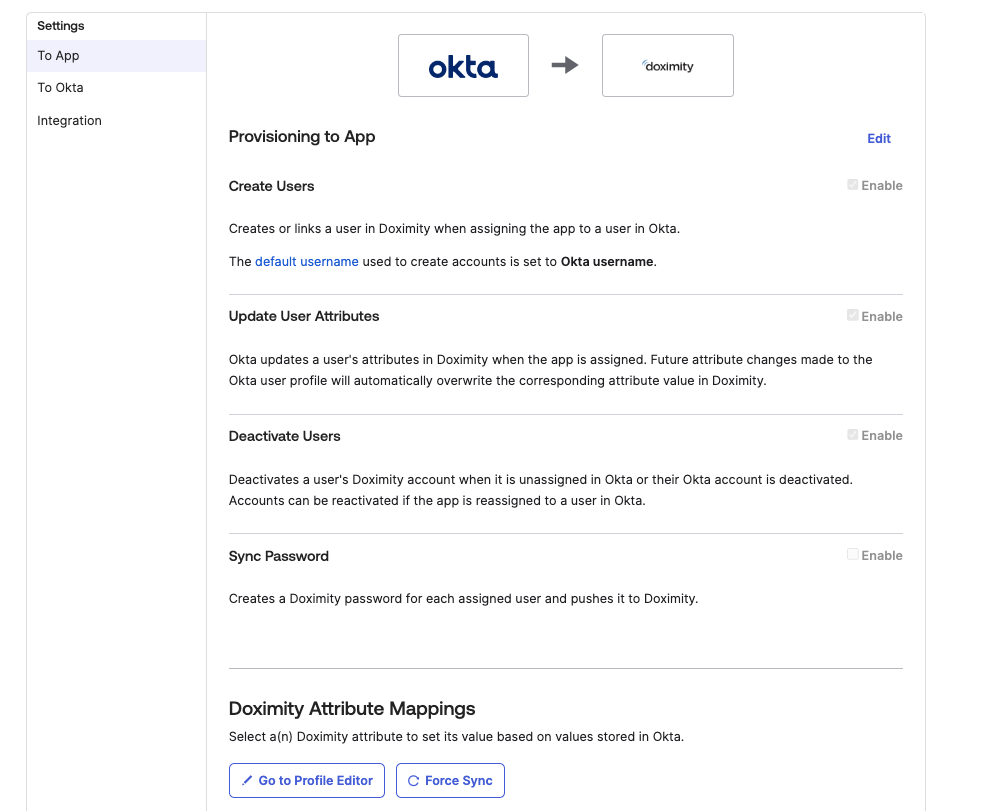Click the Doximity Attribute Mappings heading
The image size is (986, 811).
pos(352,709)
